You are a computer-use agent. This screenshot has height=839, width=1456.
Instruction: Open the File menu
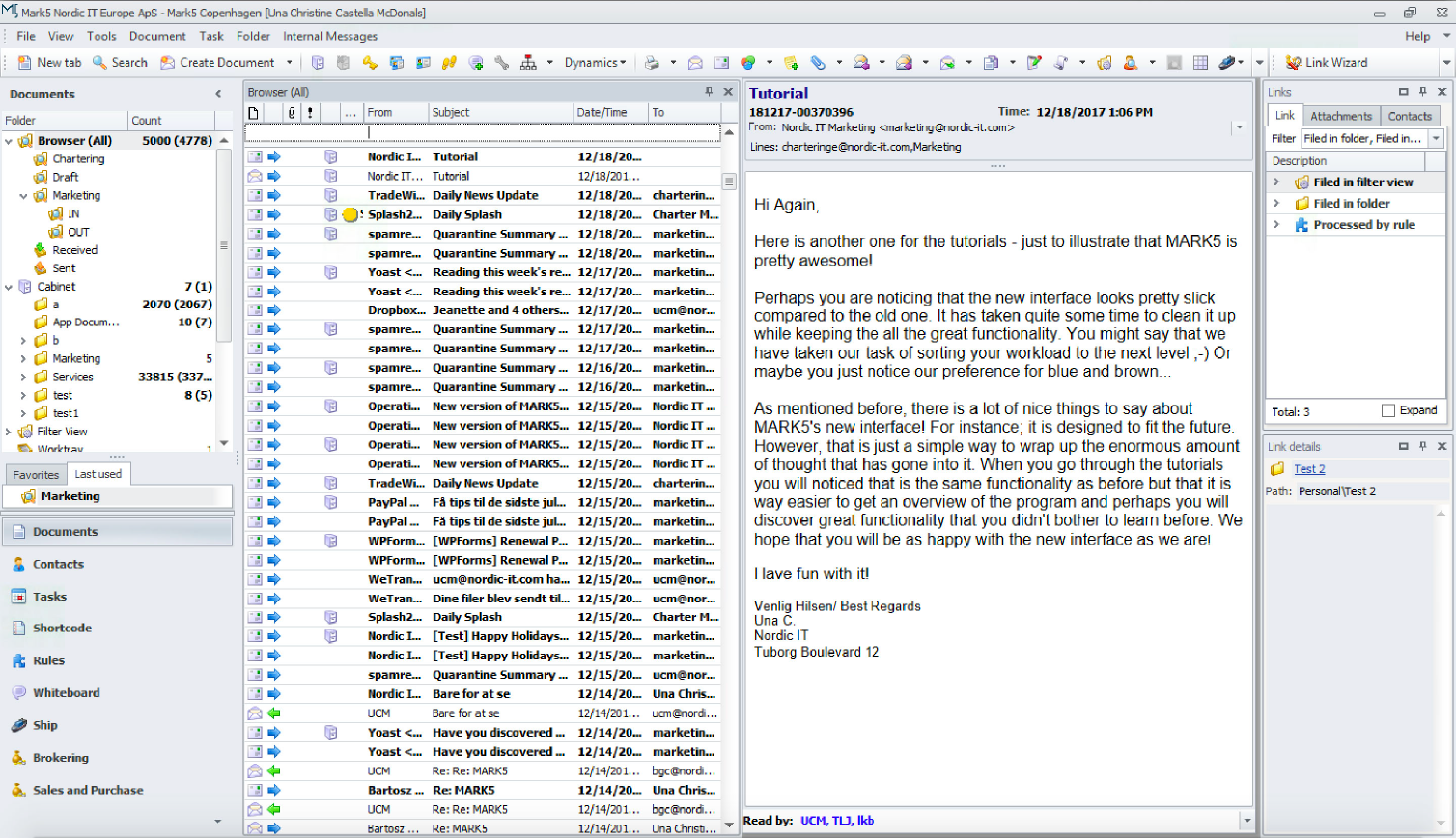[x=26, y=36]
